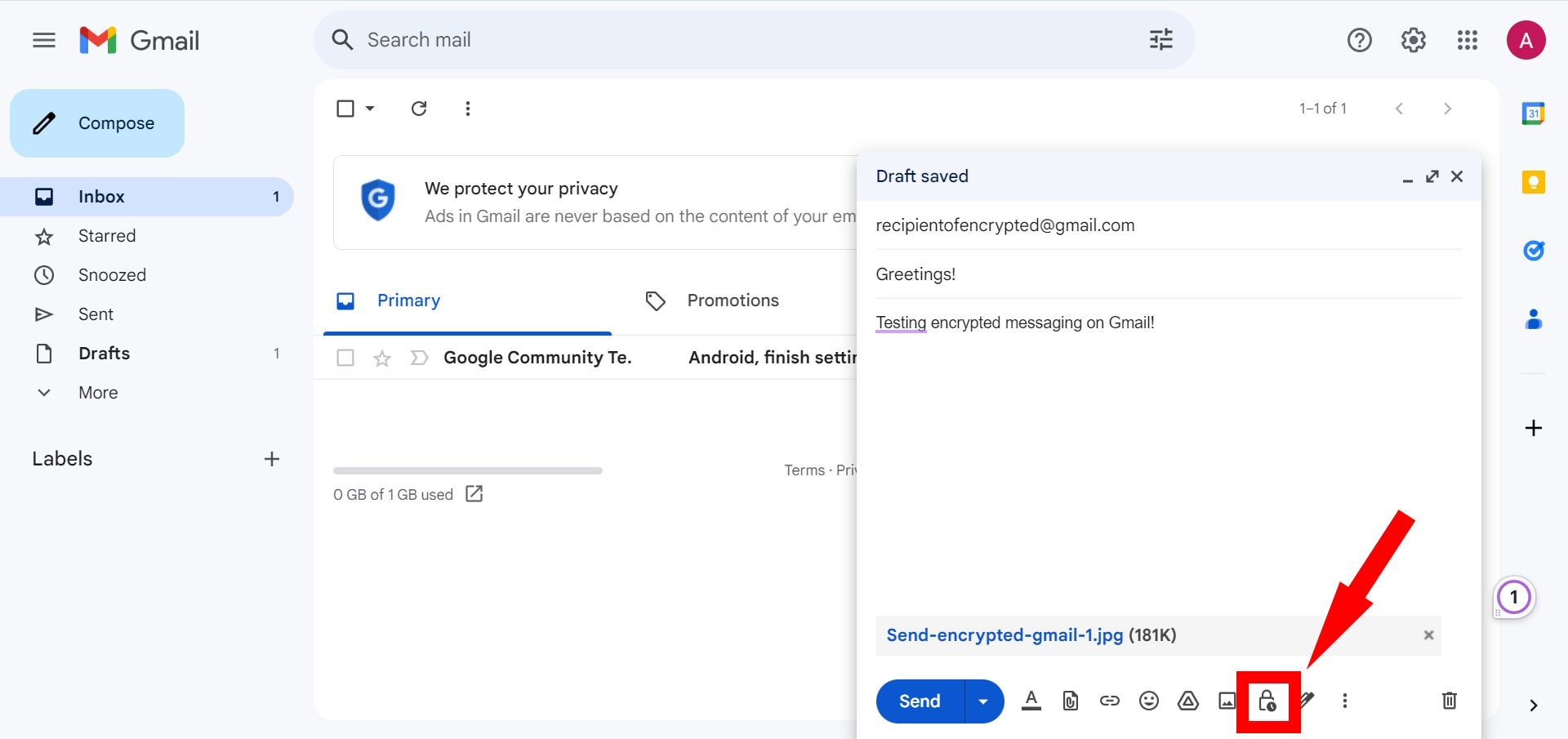Viewport: 1568px width, 739px height.
Task: Create new label plus icon
Action: coord(272,459)
